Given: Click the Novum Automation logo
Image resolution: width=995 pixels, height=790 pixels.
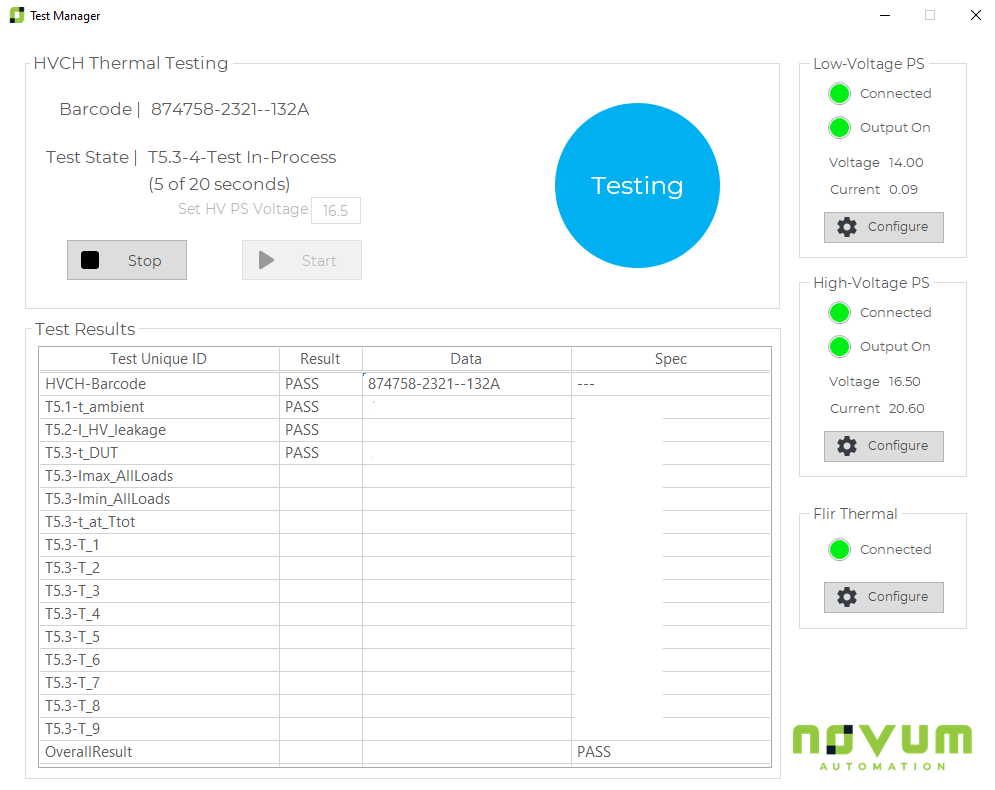Looking at the screenshot, I should pos(882,747).
